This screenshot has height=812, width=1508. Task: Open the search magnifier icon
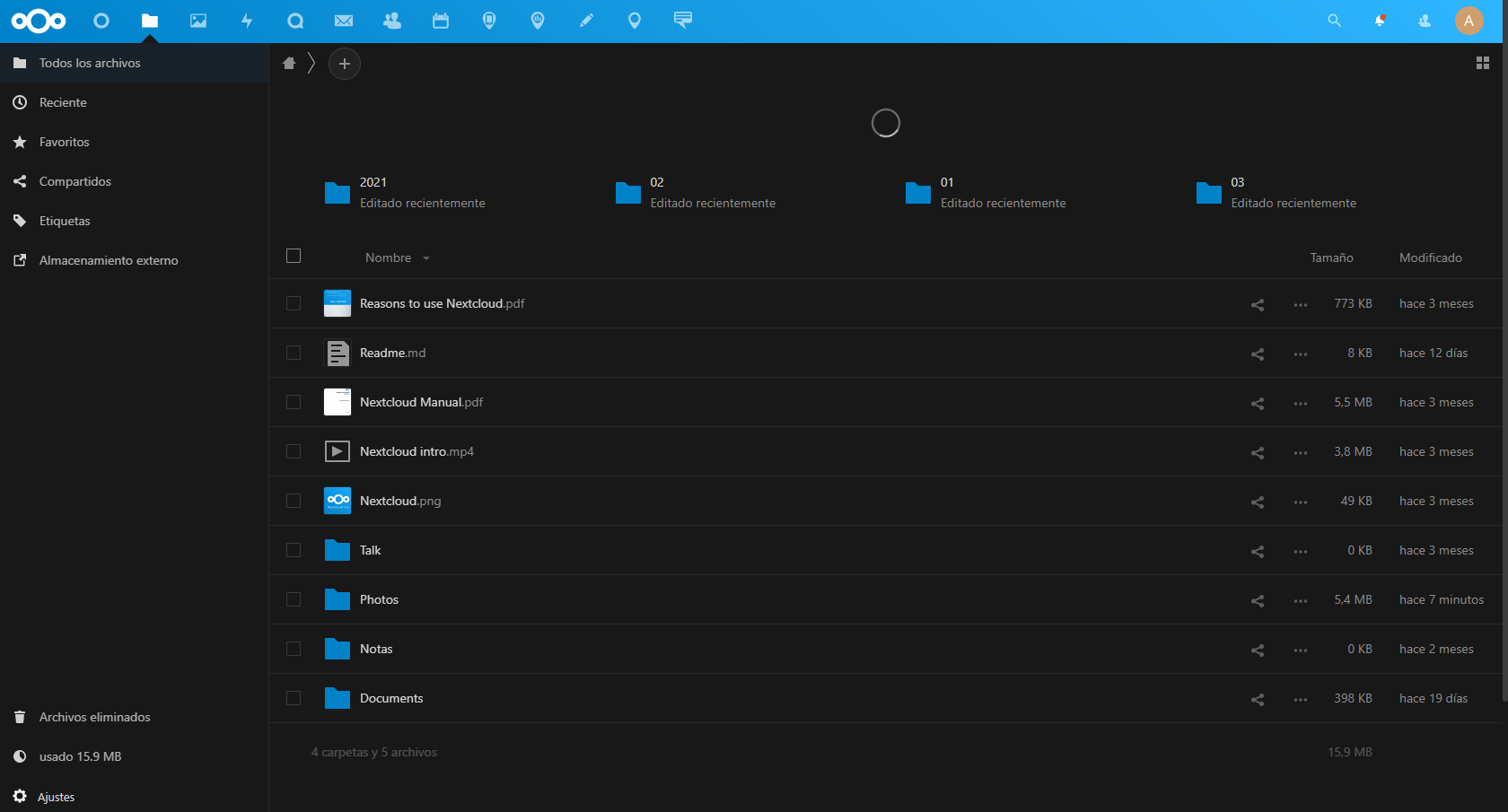(x=1335, y=21)
